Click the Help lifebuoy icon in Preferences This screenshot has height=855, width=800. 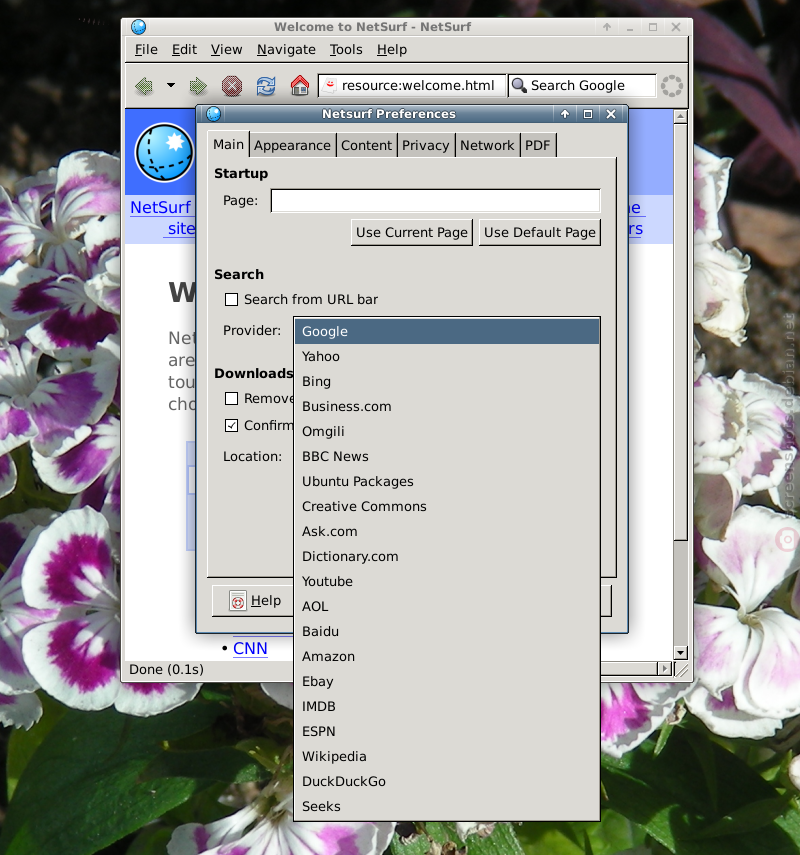click(x=238, y=601)
